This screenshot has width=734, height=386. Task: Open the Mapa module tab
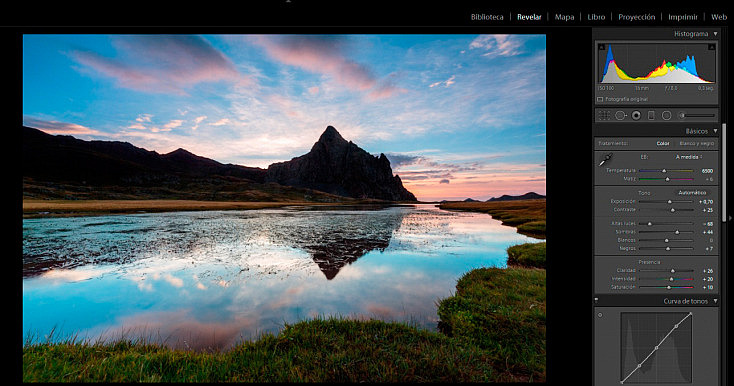click(565, 17)
